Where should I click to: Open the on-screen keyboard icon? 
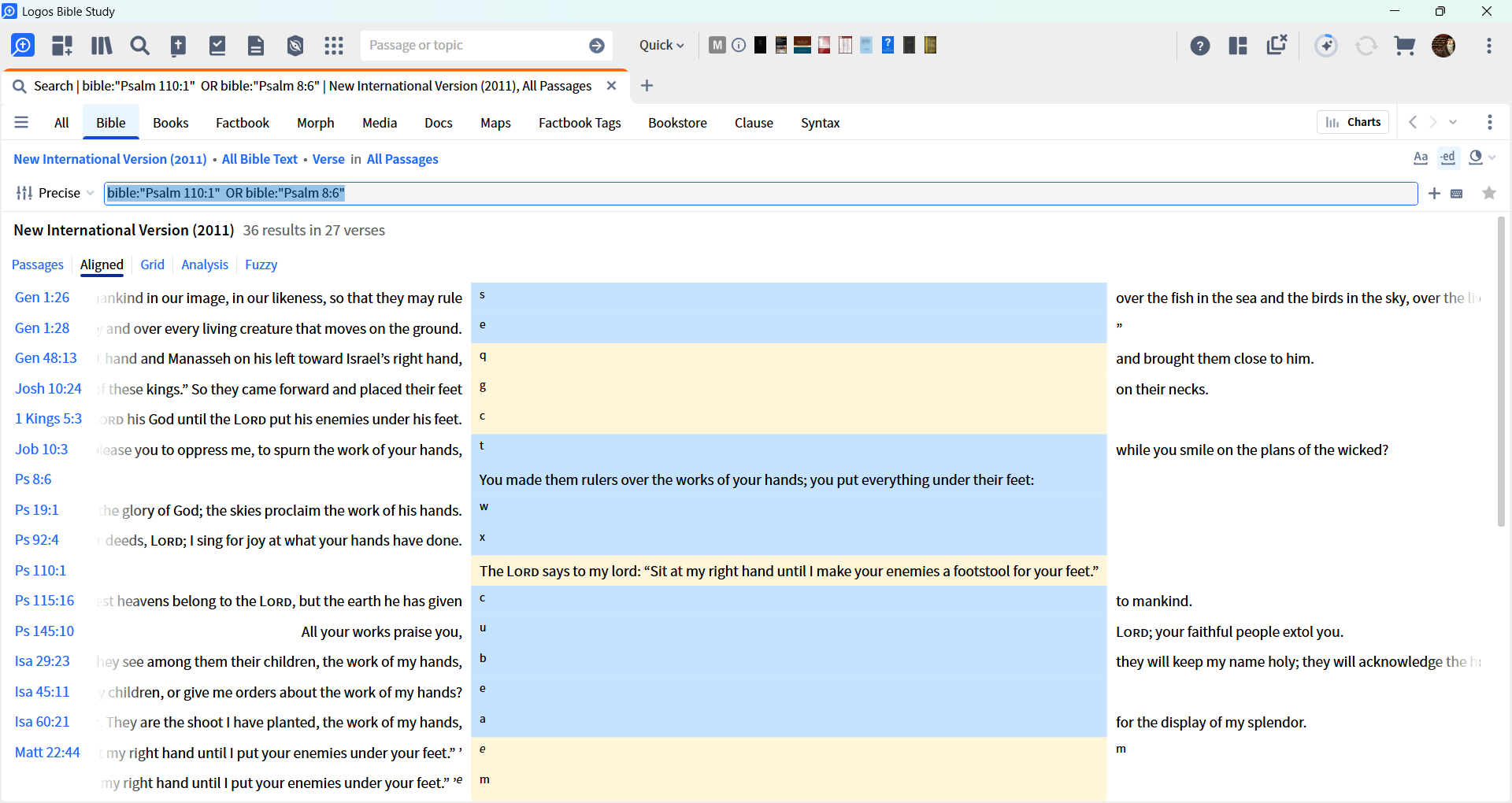tap(1457, 194)
